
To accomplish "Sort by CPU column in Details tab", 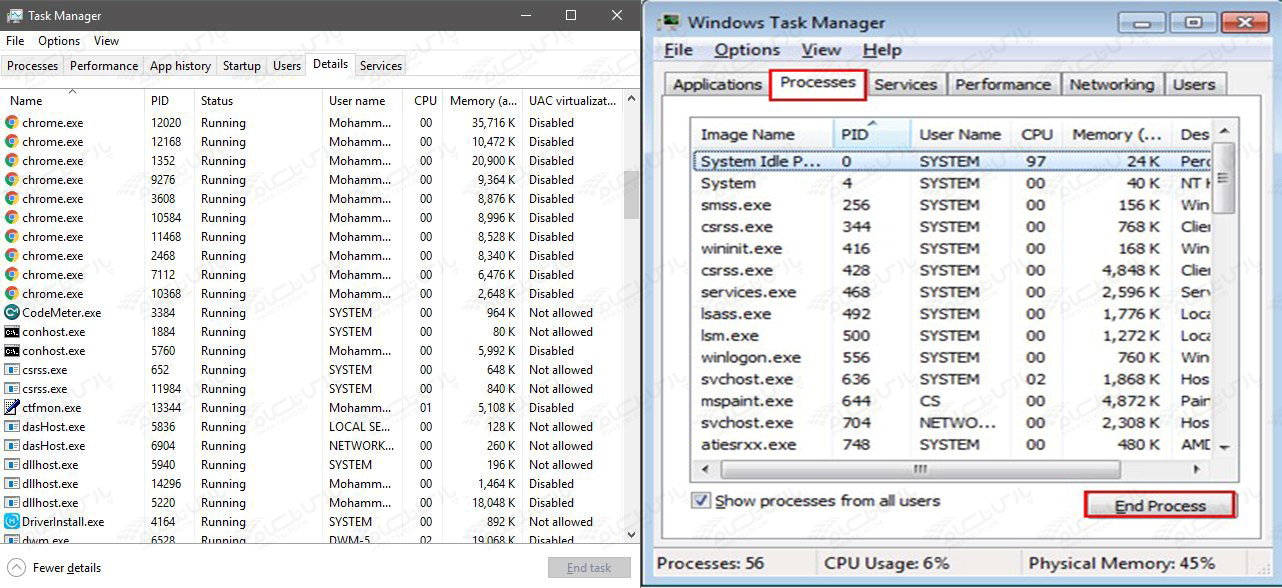I will [x=425, y=100].
